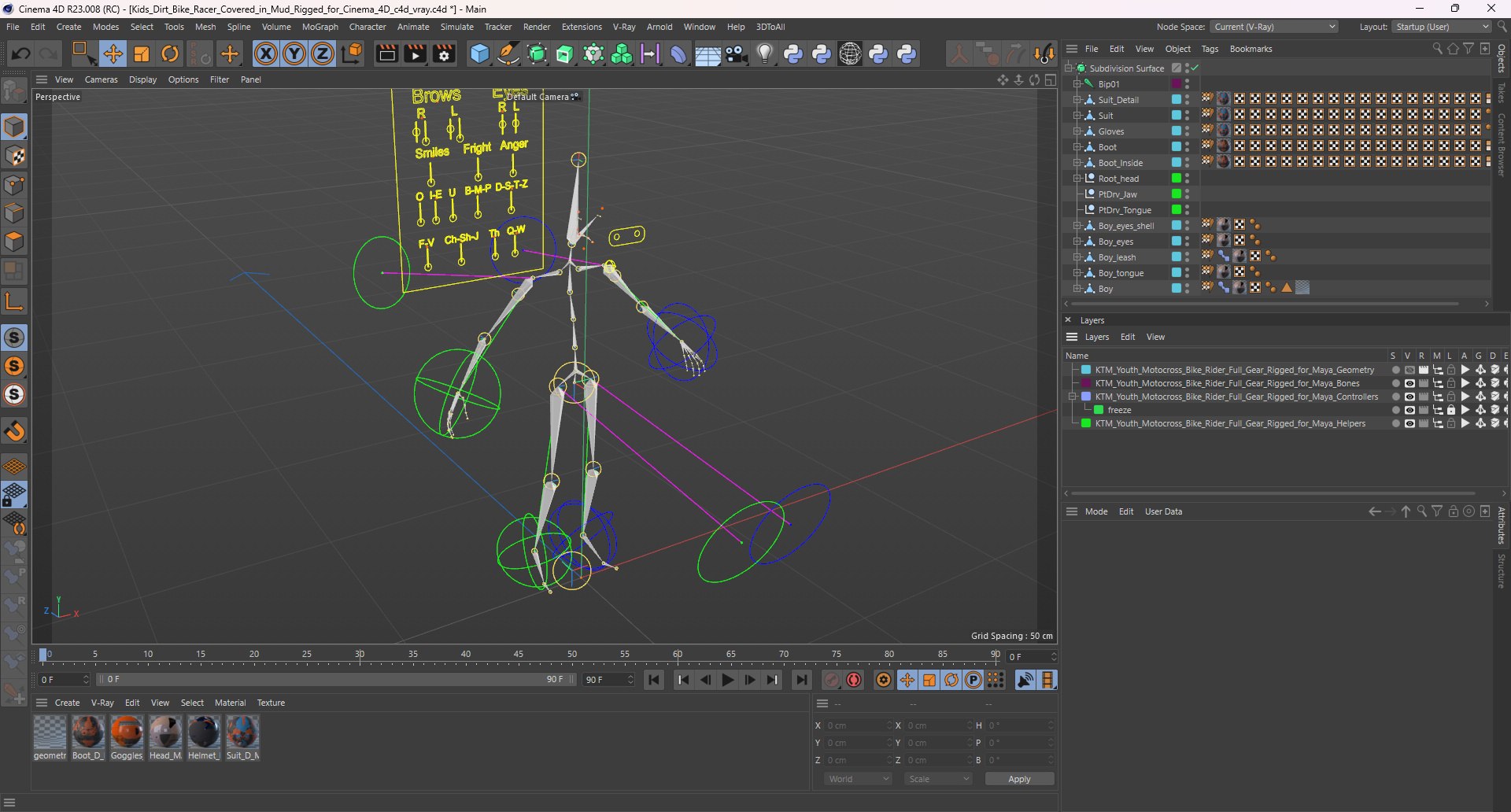
Task: Add a Camera object
Action: 736,54
